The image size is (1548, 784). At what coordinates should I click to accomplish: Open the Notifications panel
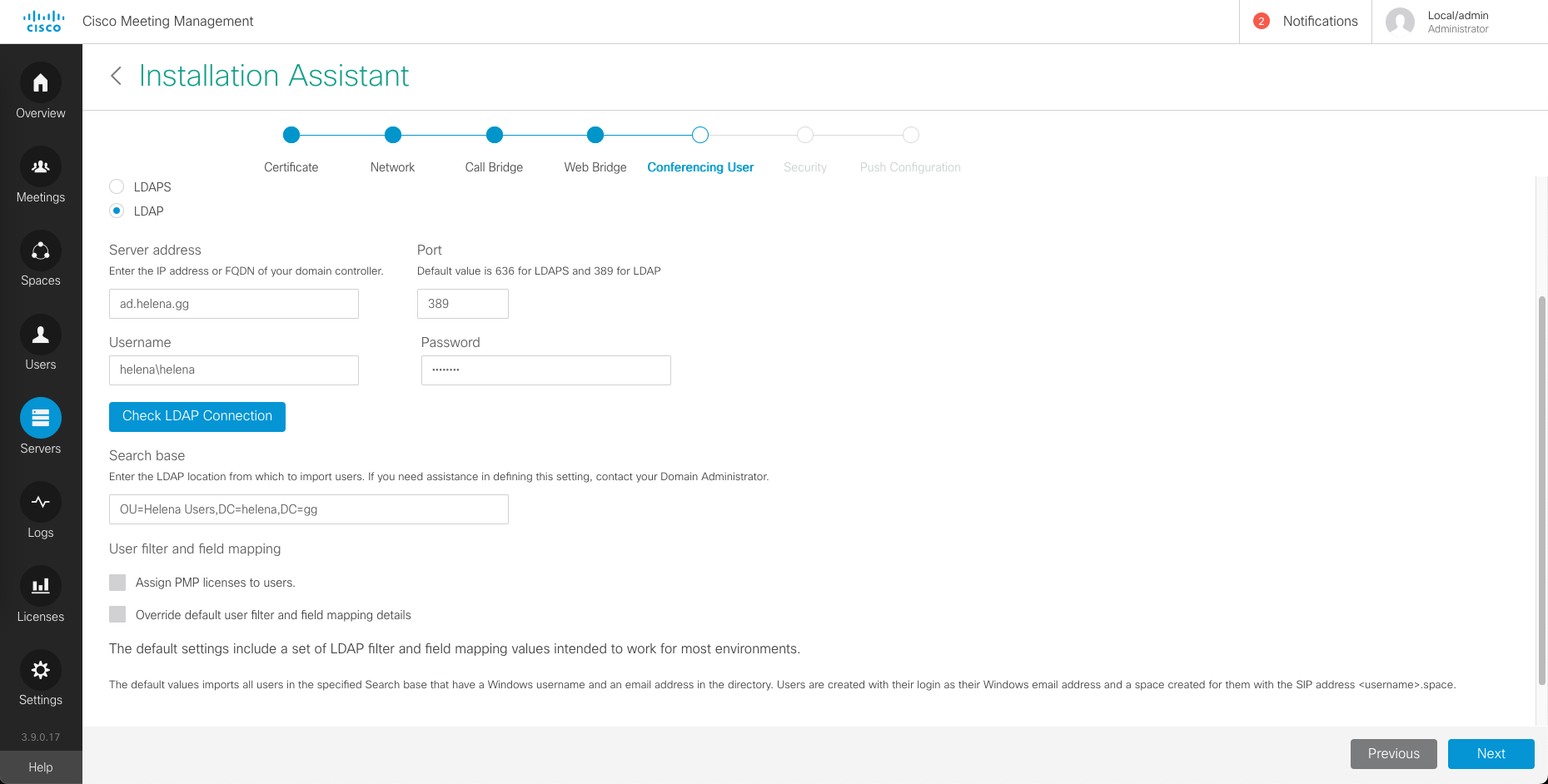1306,22
